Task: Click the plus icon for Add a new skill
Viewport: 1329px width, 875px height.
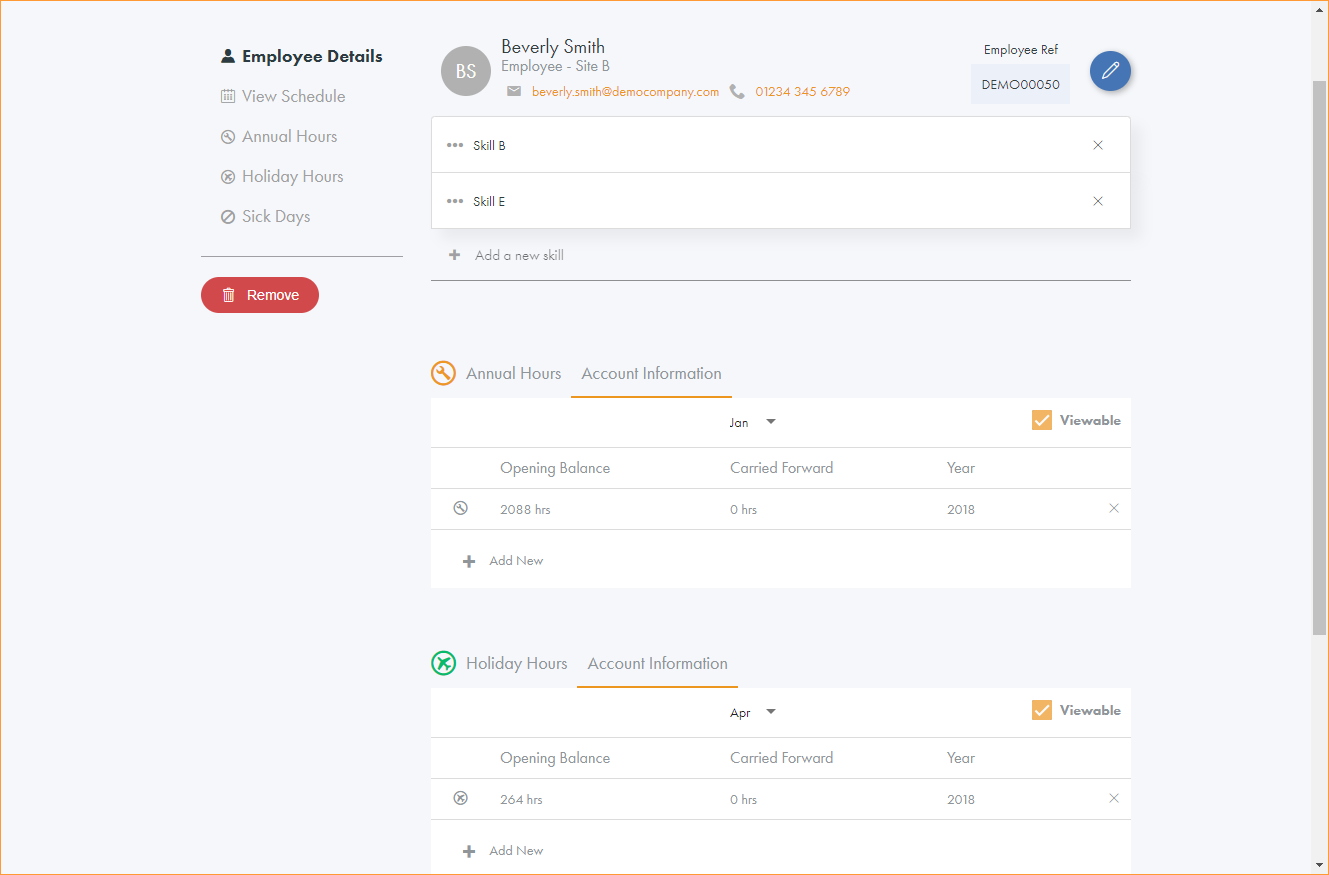Action: (455, 255)
